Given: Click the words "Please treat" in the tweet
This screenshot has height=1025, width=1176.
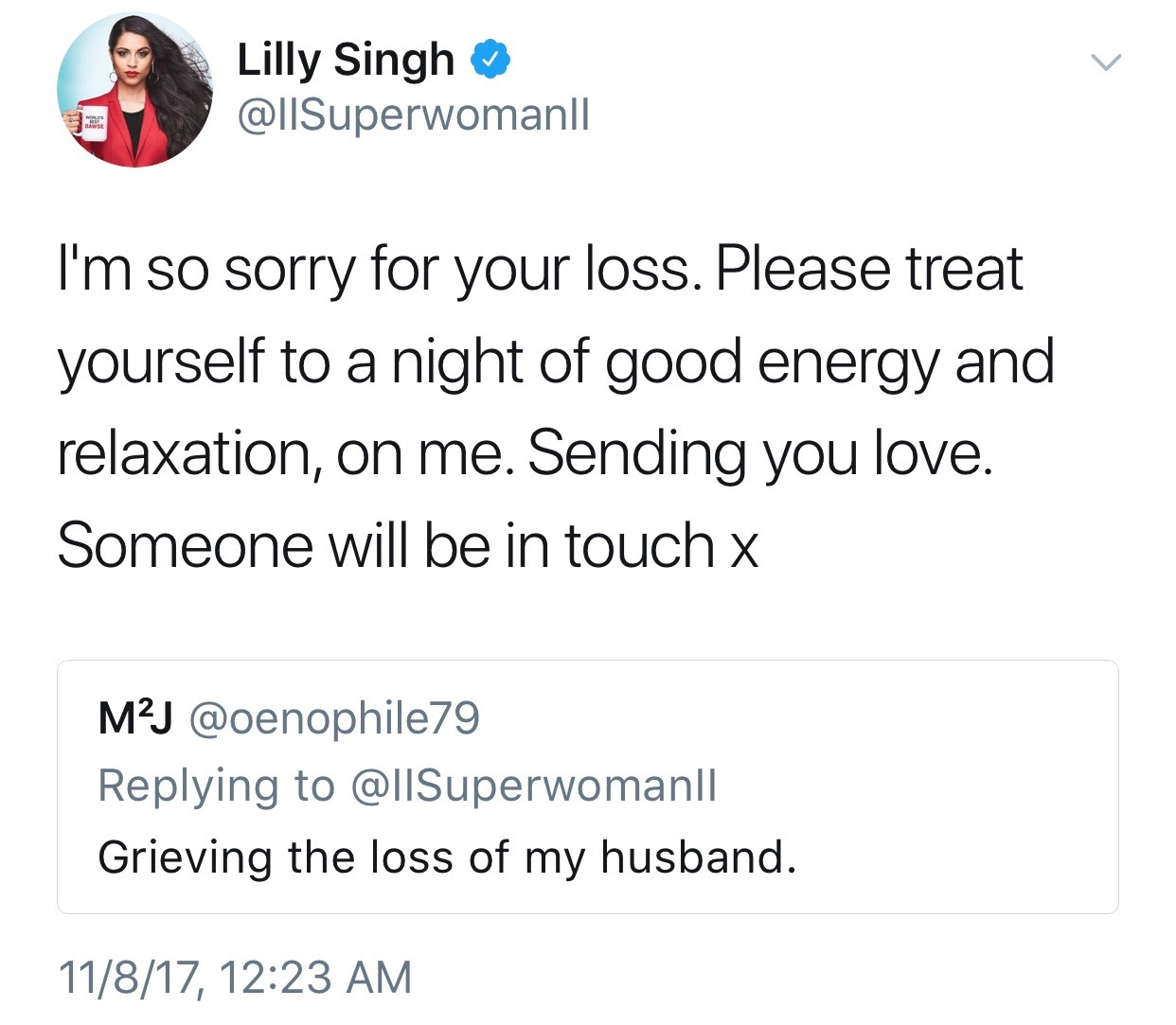Looking at the screenshot, I should (869, 270).
